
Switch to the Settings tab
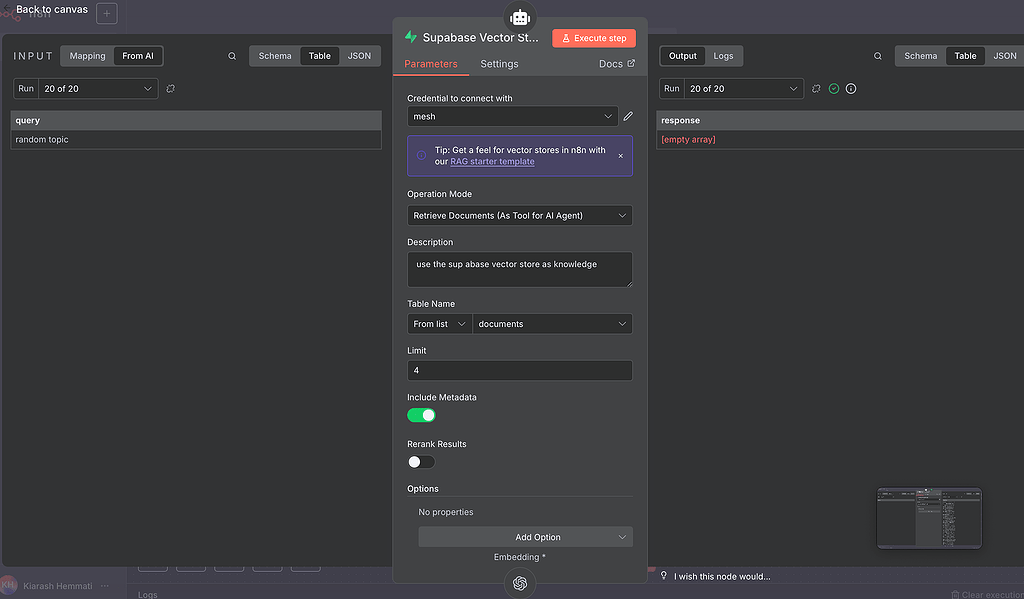[499, 64]
